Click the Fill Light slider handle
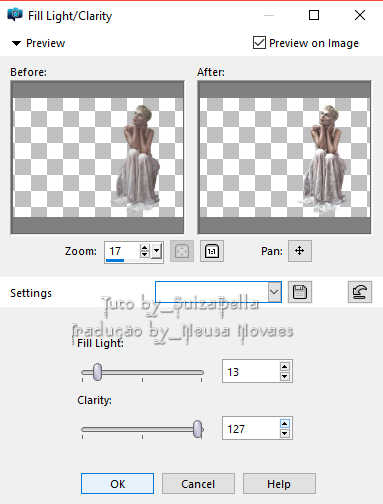The image size is (383, 504). pyautogui.click(x=97, y=372)
